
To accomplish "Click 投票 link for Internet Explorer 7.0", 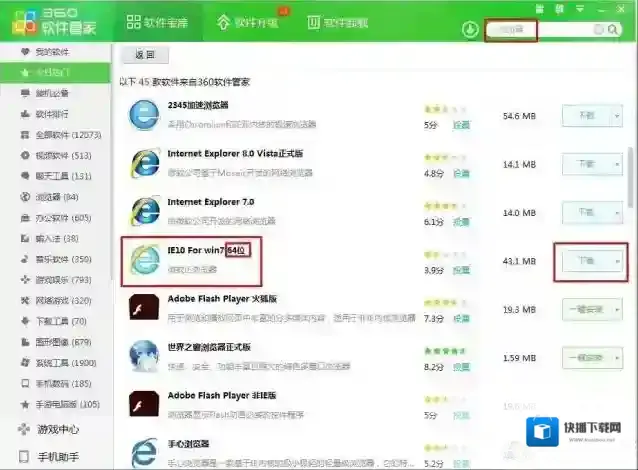I will click(x=461, y=222).
